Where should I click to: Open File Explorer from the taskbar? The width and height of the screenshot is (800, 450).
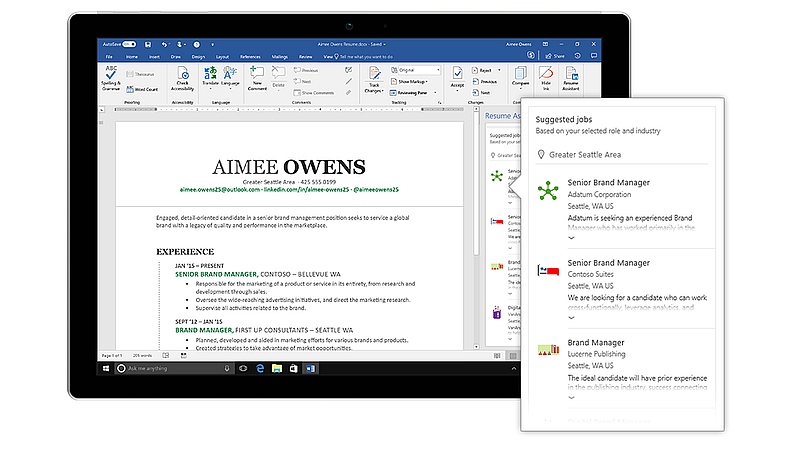click(277, 368)
